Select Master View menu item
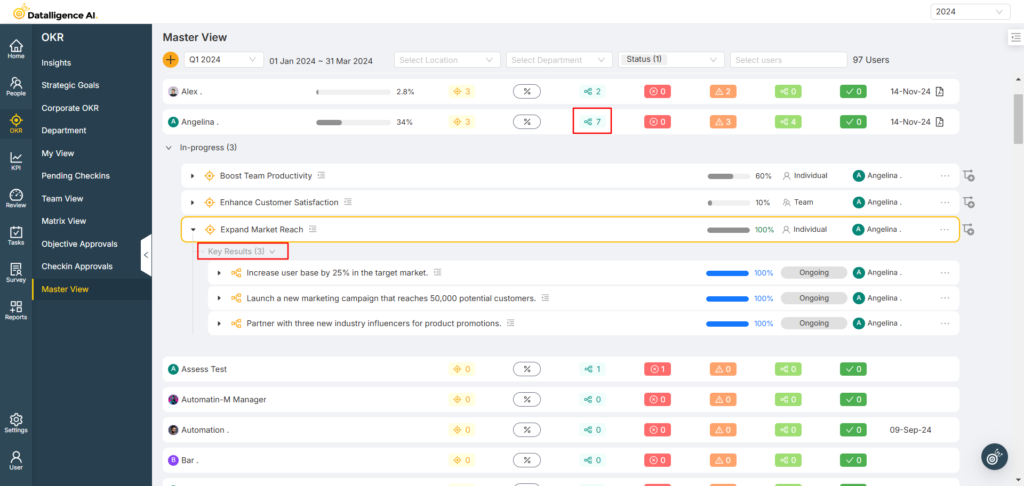The width and height of the screenshot is (1024, 486). click(x=65, y=289)
